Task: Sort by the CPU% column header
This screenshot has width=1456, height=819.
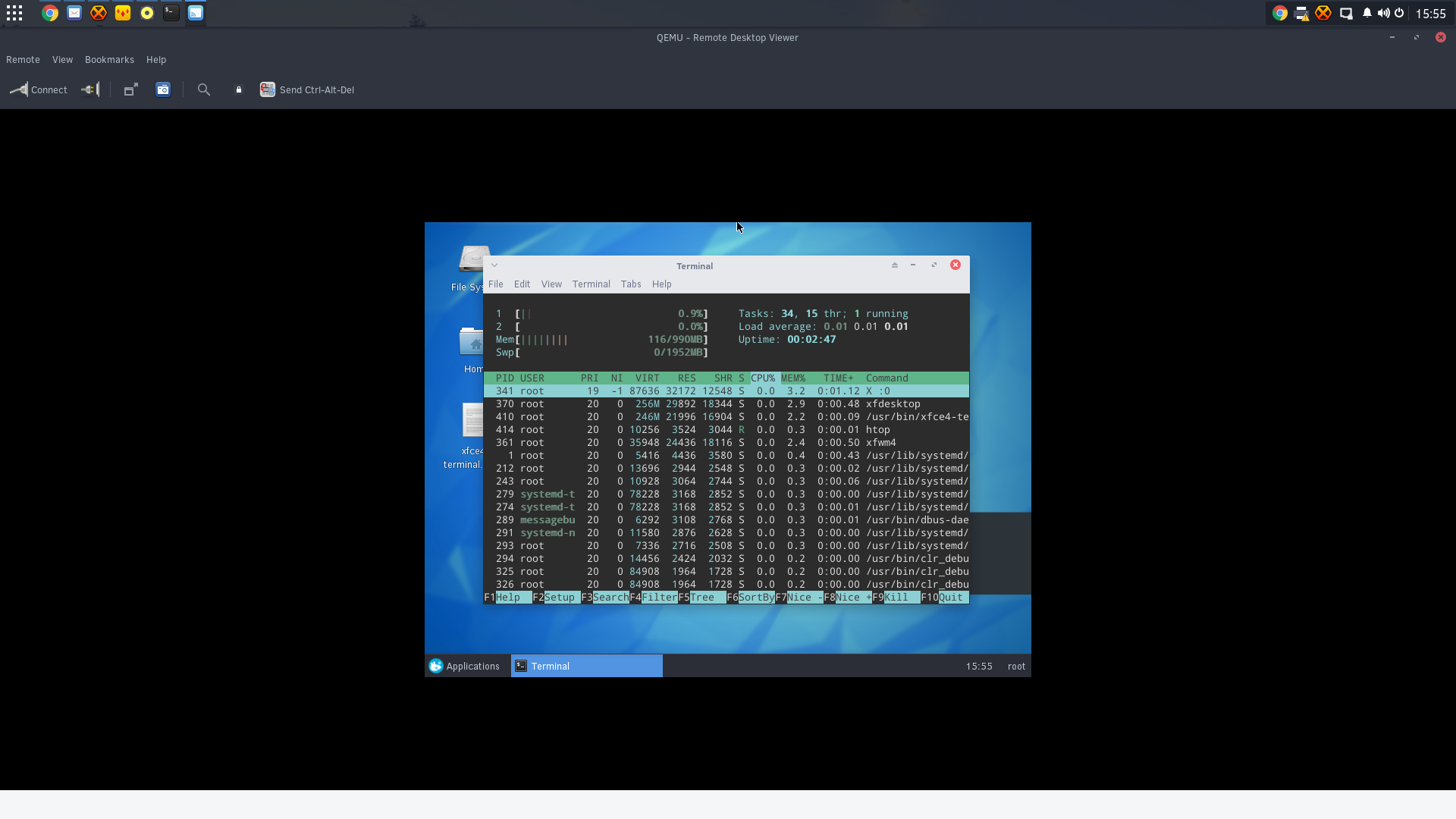Action: tap(763, 378)
